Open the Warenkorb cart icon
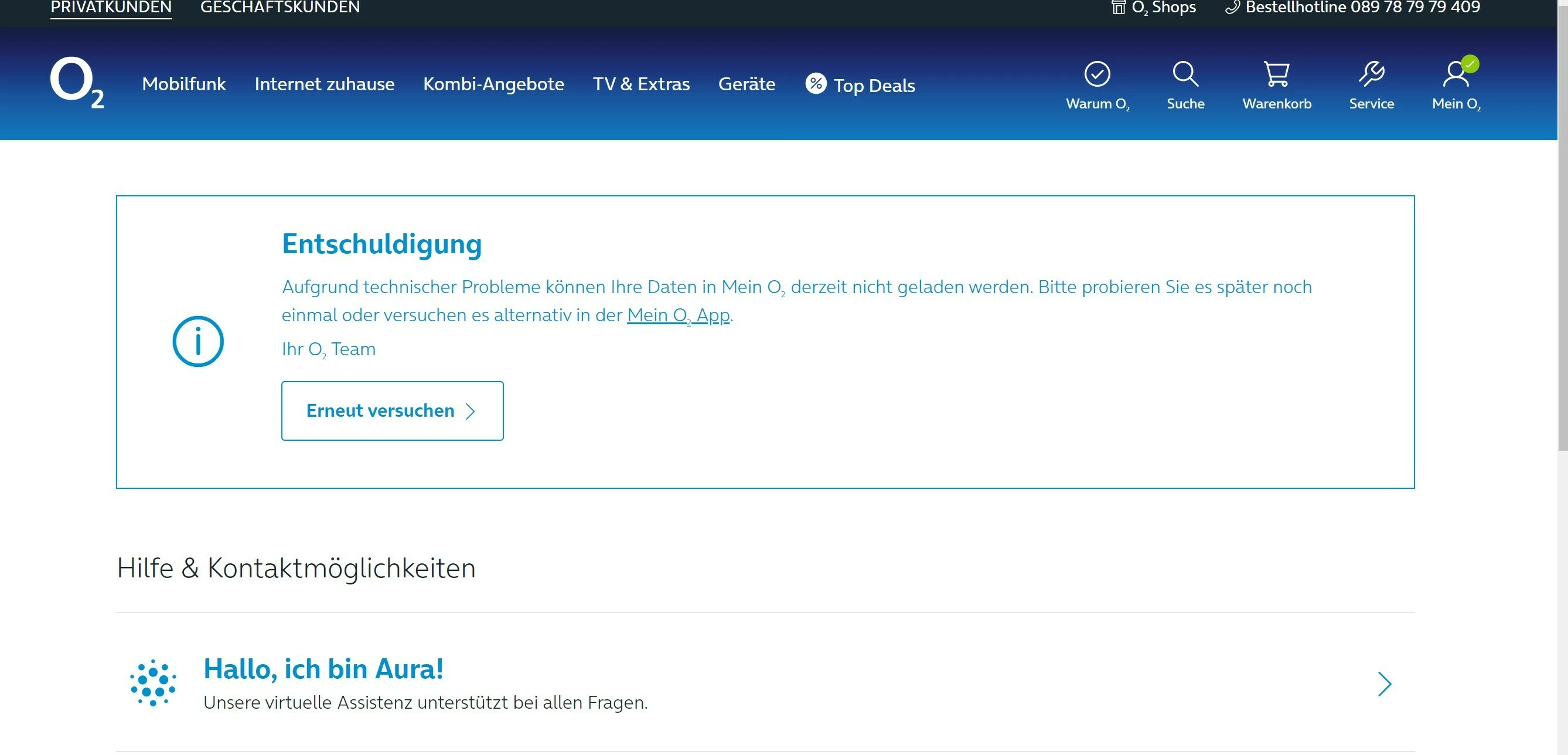Screen dimensions: 1568x755 1276,74
